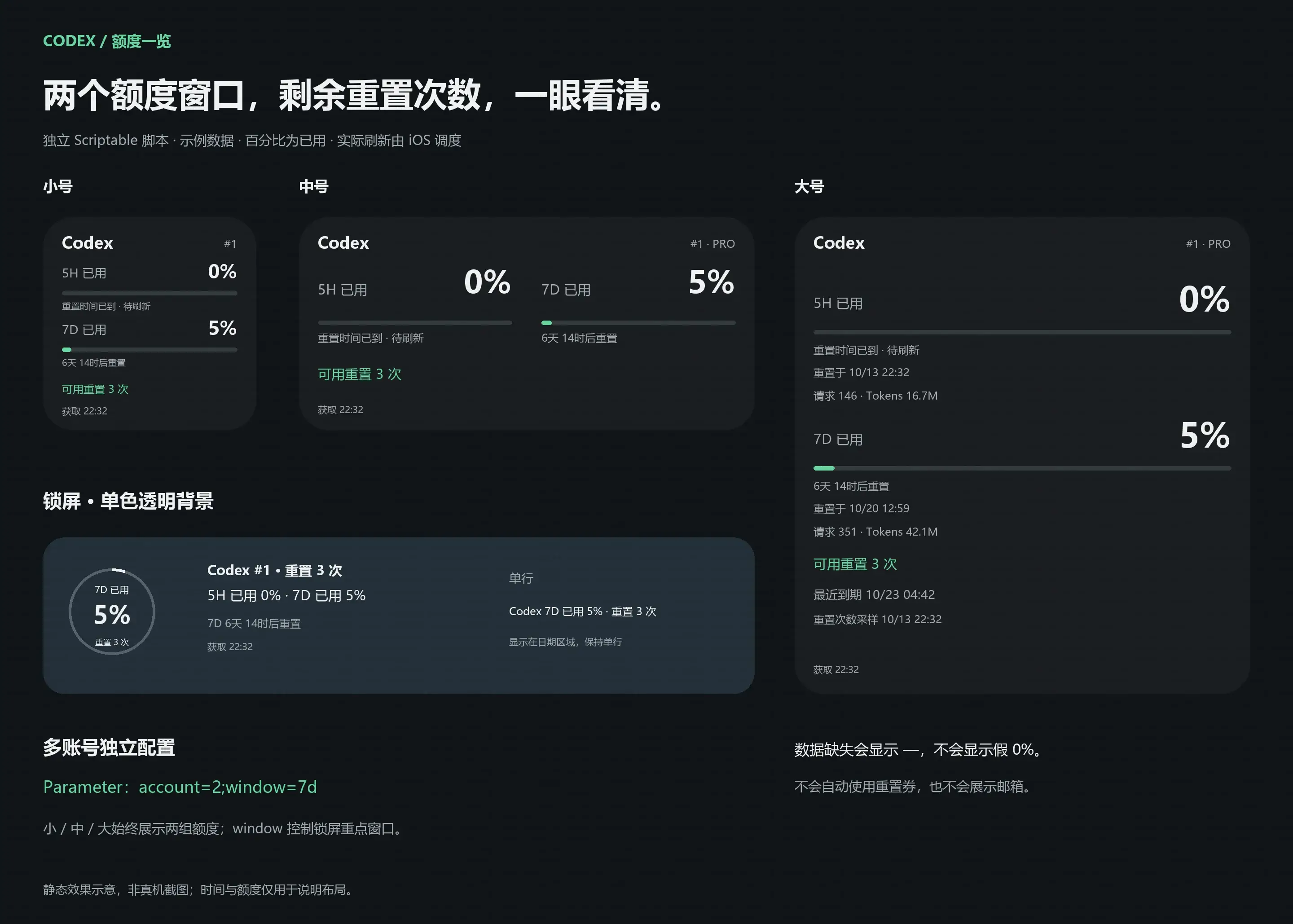
Task: Click the large widget's 5H progress bar
Action: 1022,332
